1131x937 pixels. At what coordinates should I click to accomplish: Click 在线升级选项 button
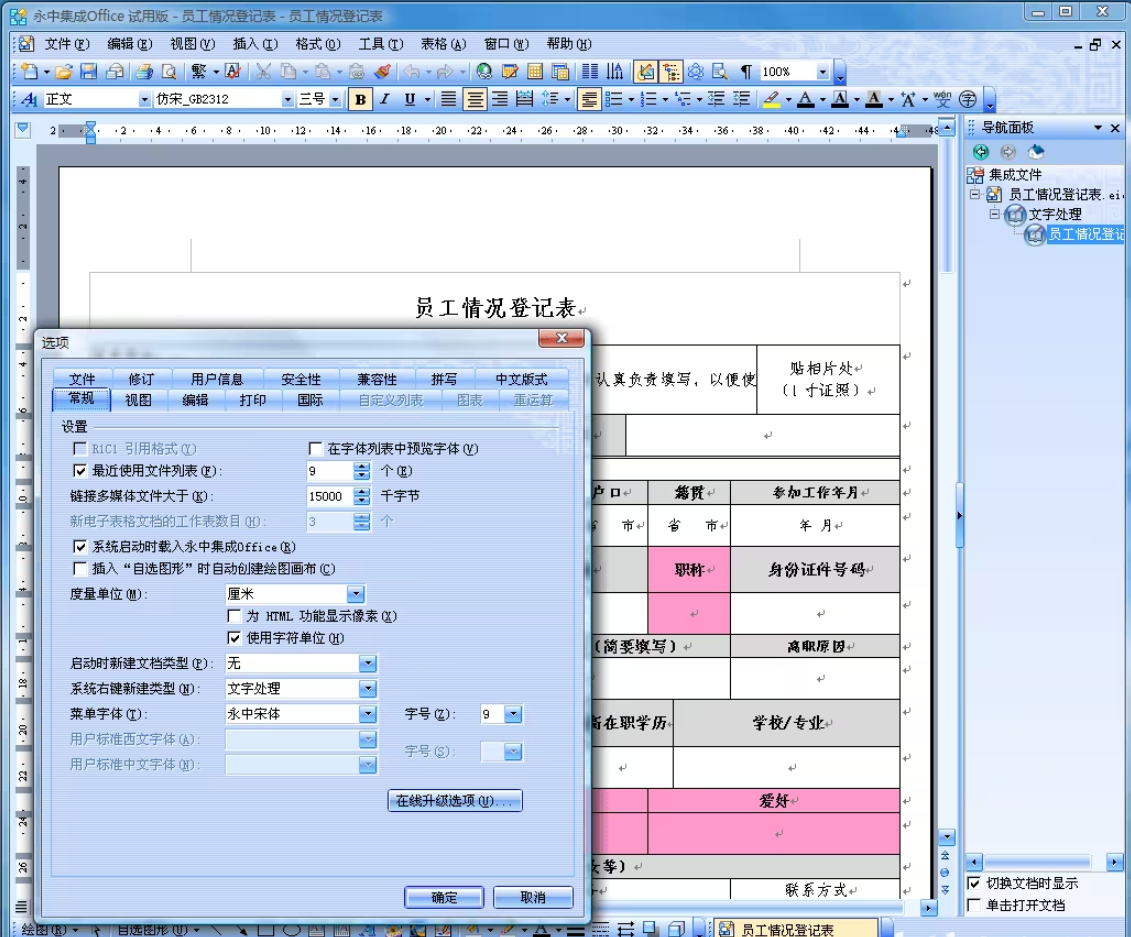coord(455,801)
